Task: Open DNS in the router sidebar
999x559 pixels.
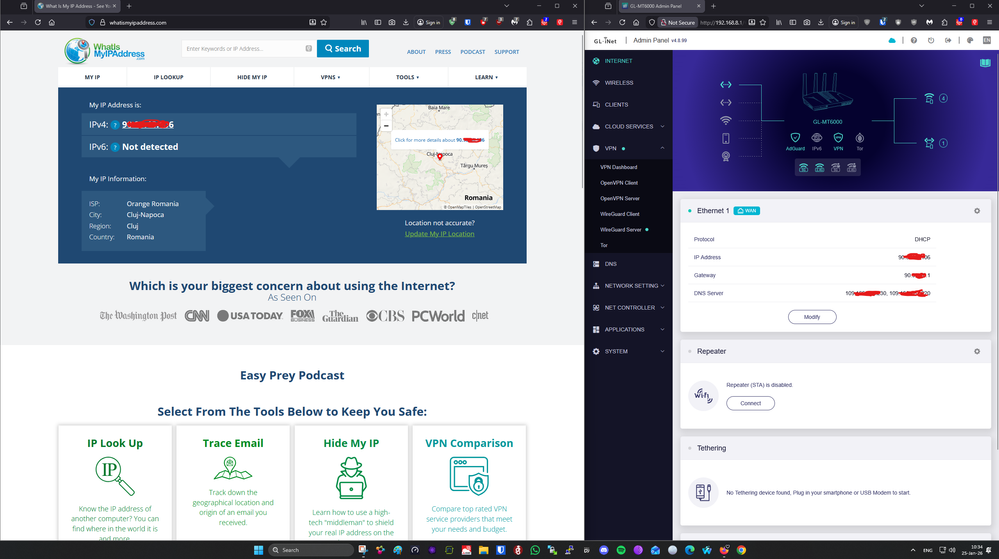Action: click(628, 263)
